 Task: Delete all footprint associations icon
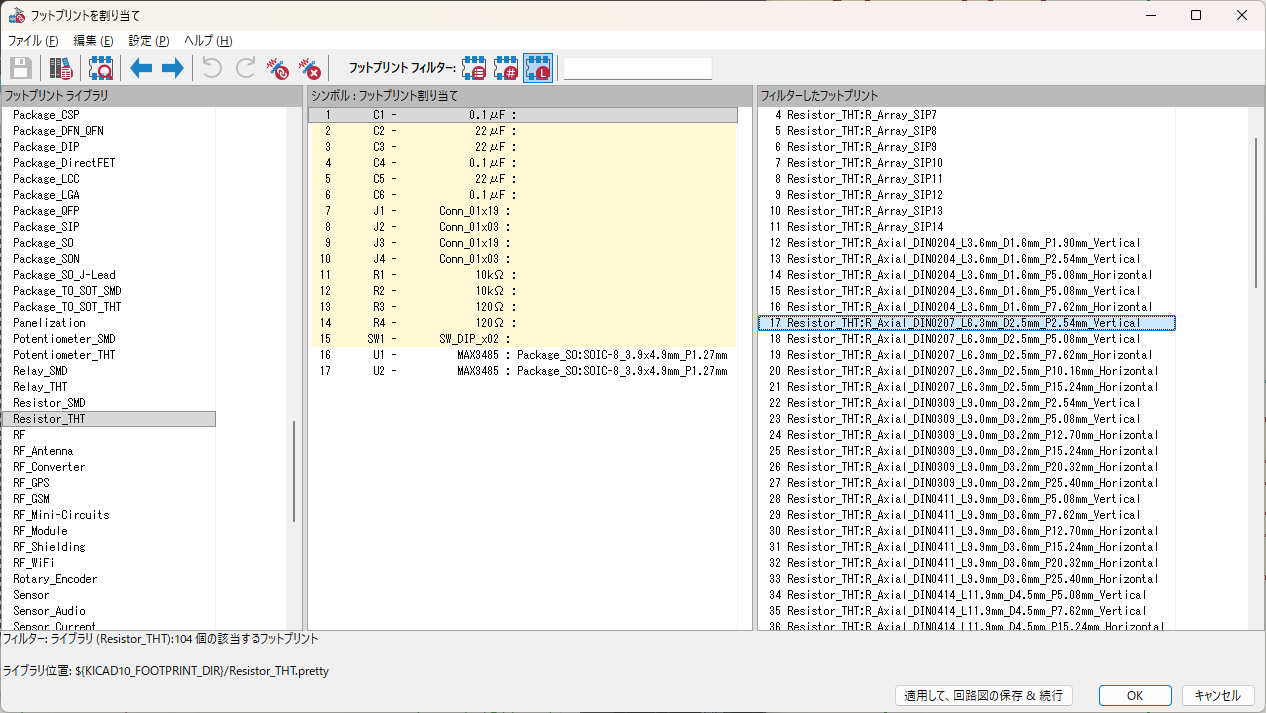click(x=311, y=68)
